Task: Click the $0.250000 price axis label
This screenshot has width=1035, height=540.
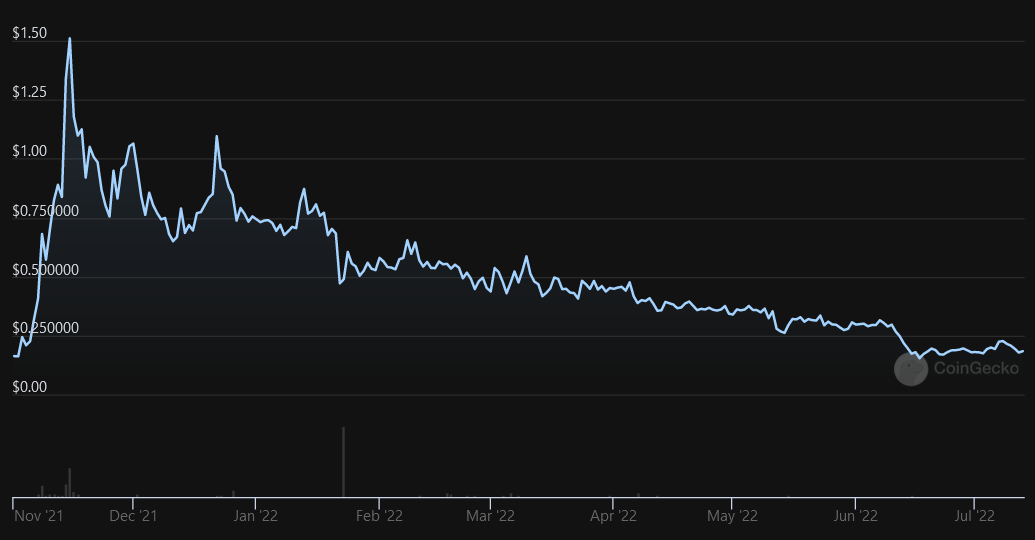Action: 46,328
